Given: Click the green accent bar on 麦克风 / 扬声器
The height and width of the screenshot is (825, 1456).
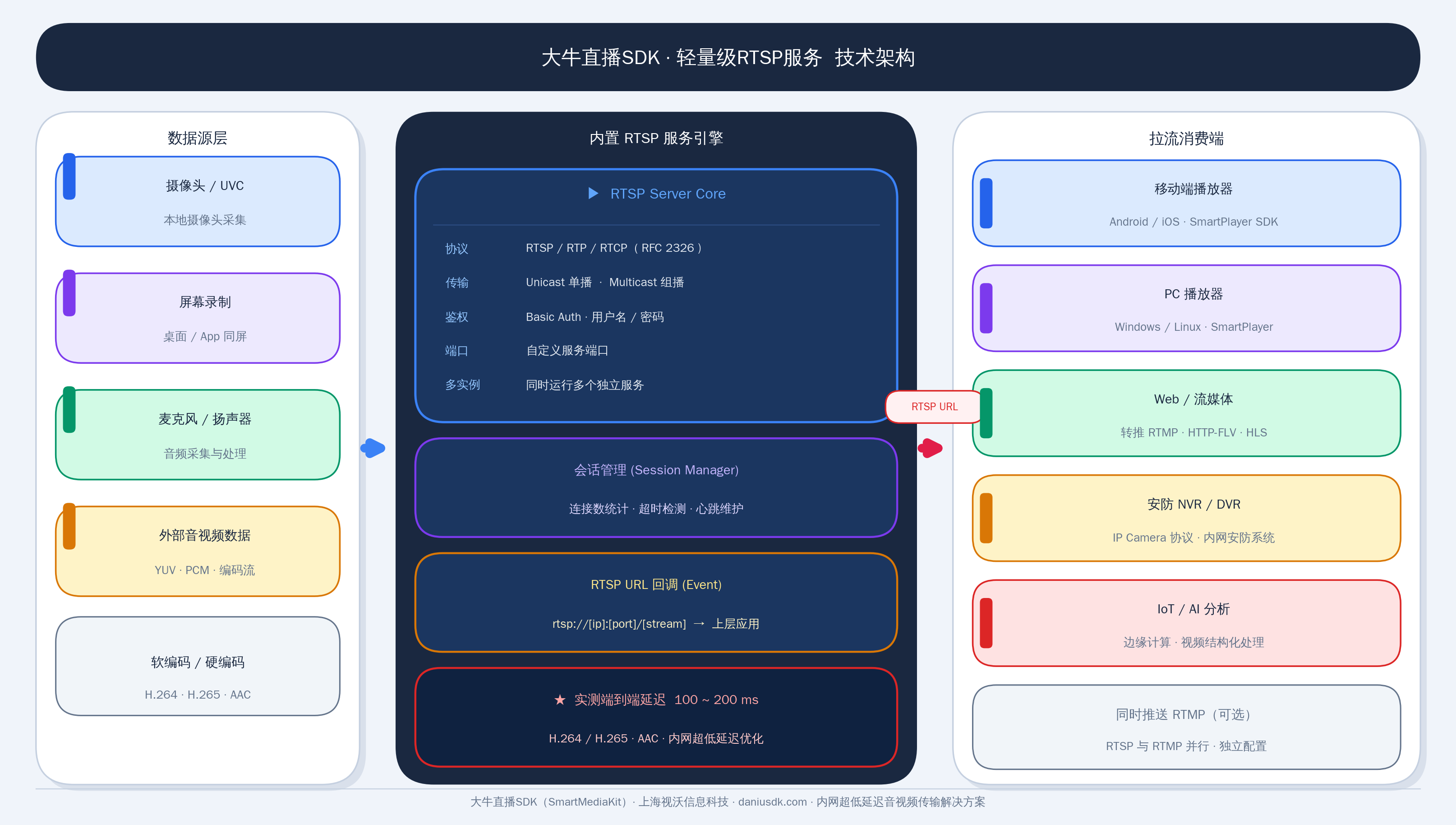Looking at the screenshot, I should click(69, 410).
